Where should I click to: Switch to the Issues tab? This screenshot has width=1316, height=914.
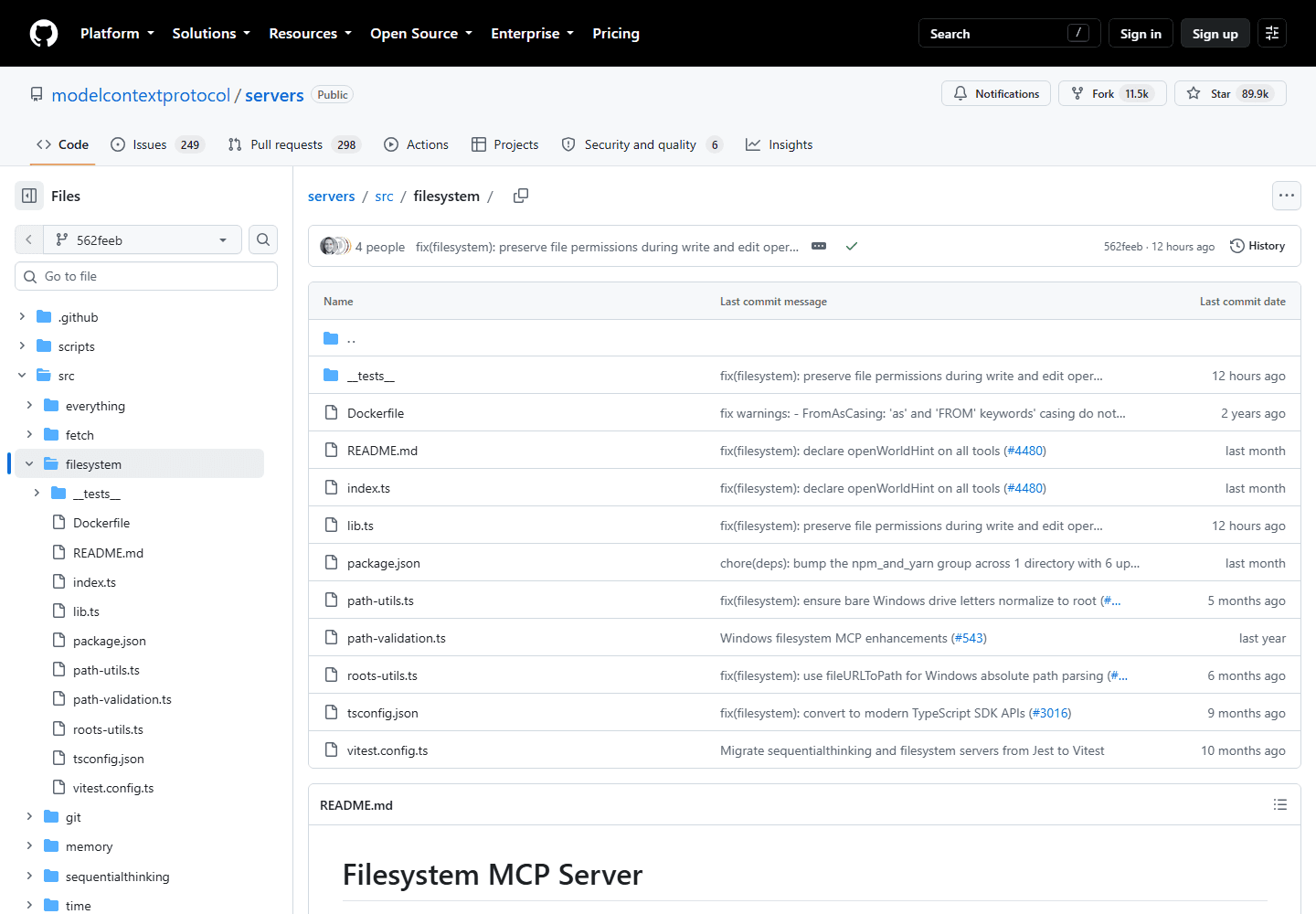(x=157, y=144)
